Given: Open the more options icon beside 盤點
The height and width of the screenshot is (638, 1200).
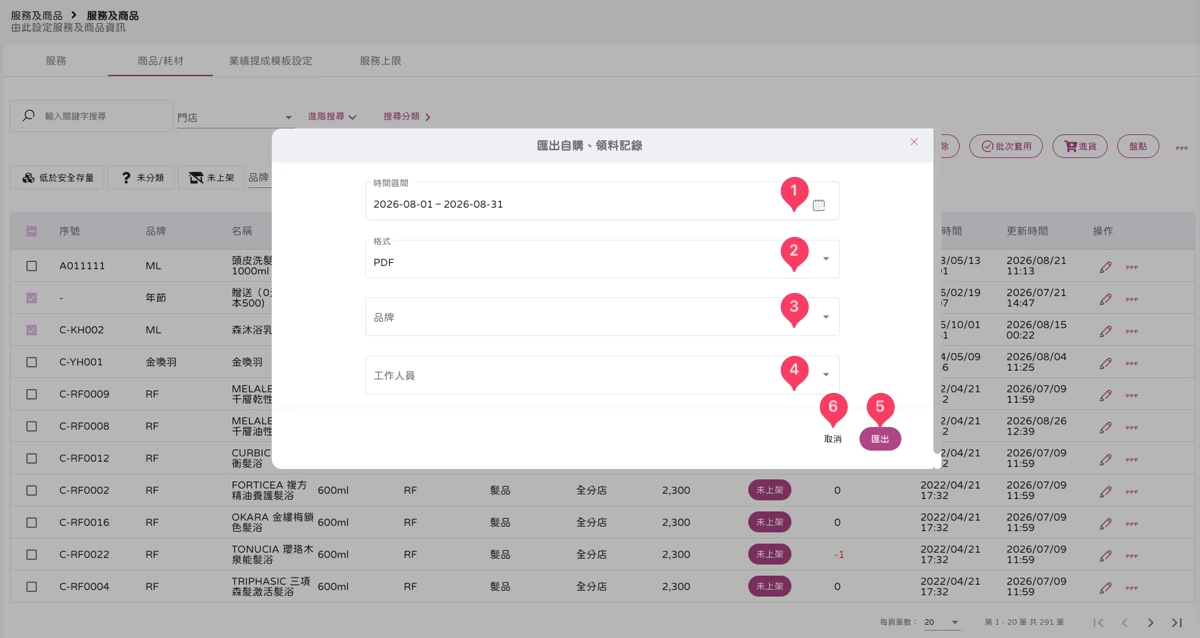Looking at the screenshot, I should point(1181,147).
